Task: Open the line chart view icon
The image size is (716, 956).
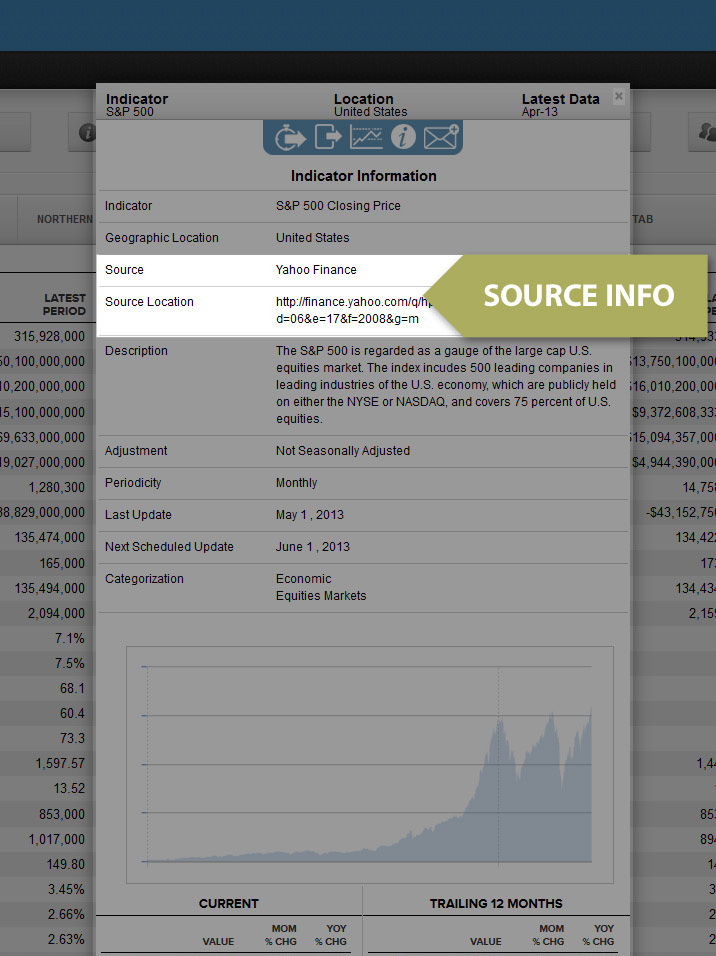Action: coord(366,137)
